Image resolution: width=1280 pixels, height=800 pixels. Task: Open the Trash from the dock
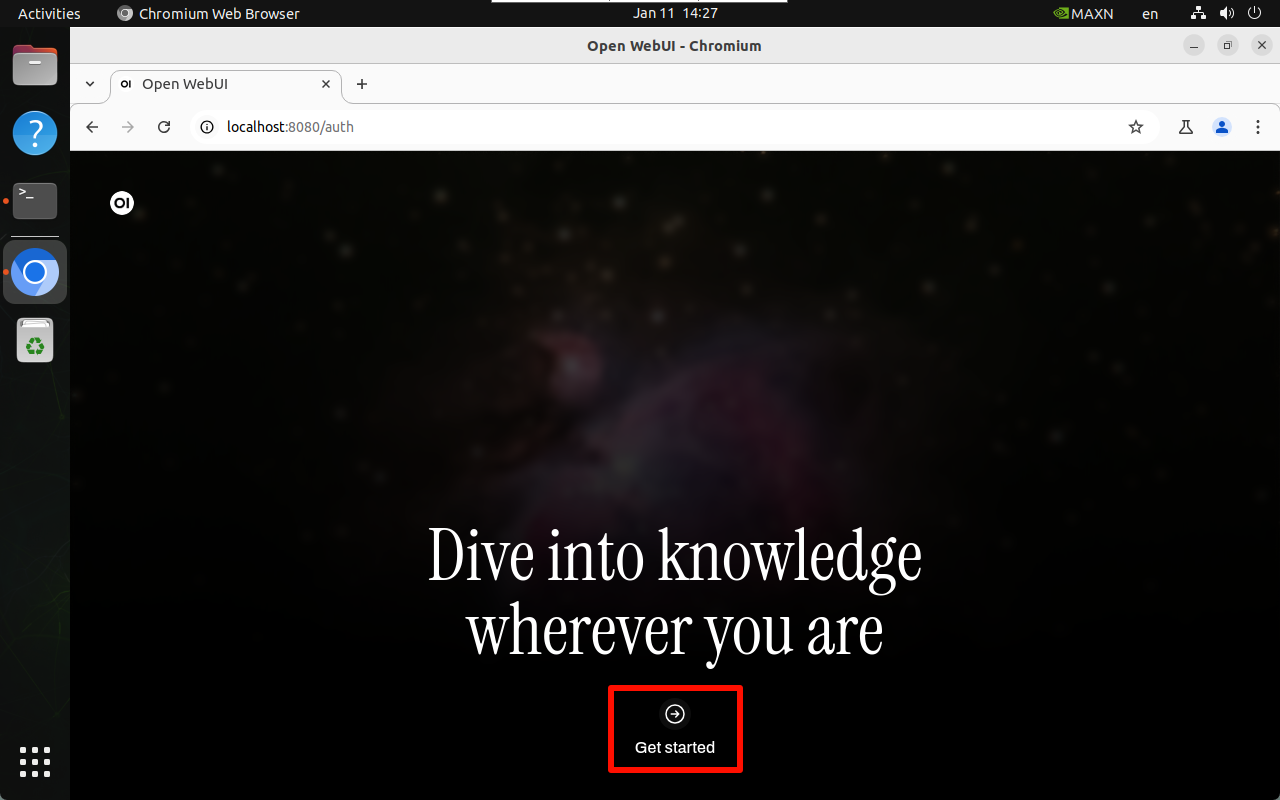(x=34, y=340)
